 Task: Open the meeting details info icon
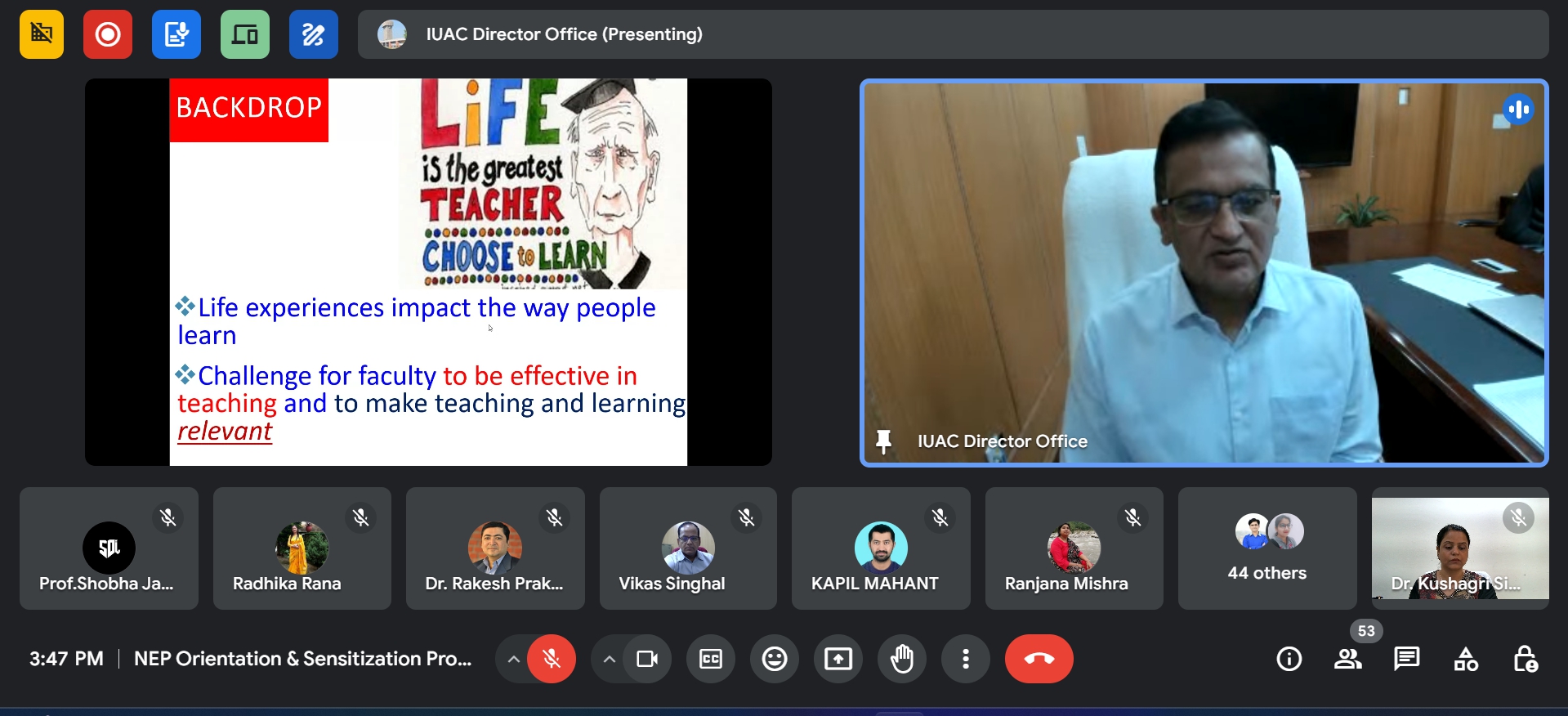tap(1289, 659)
